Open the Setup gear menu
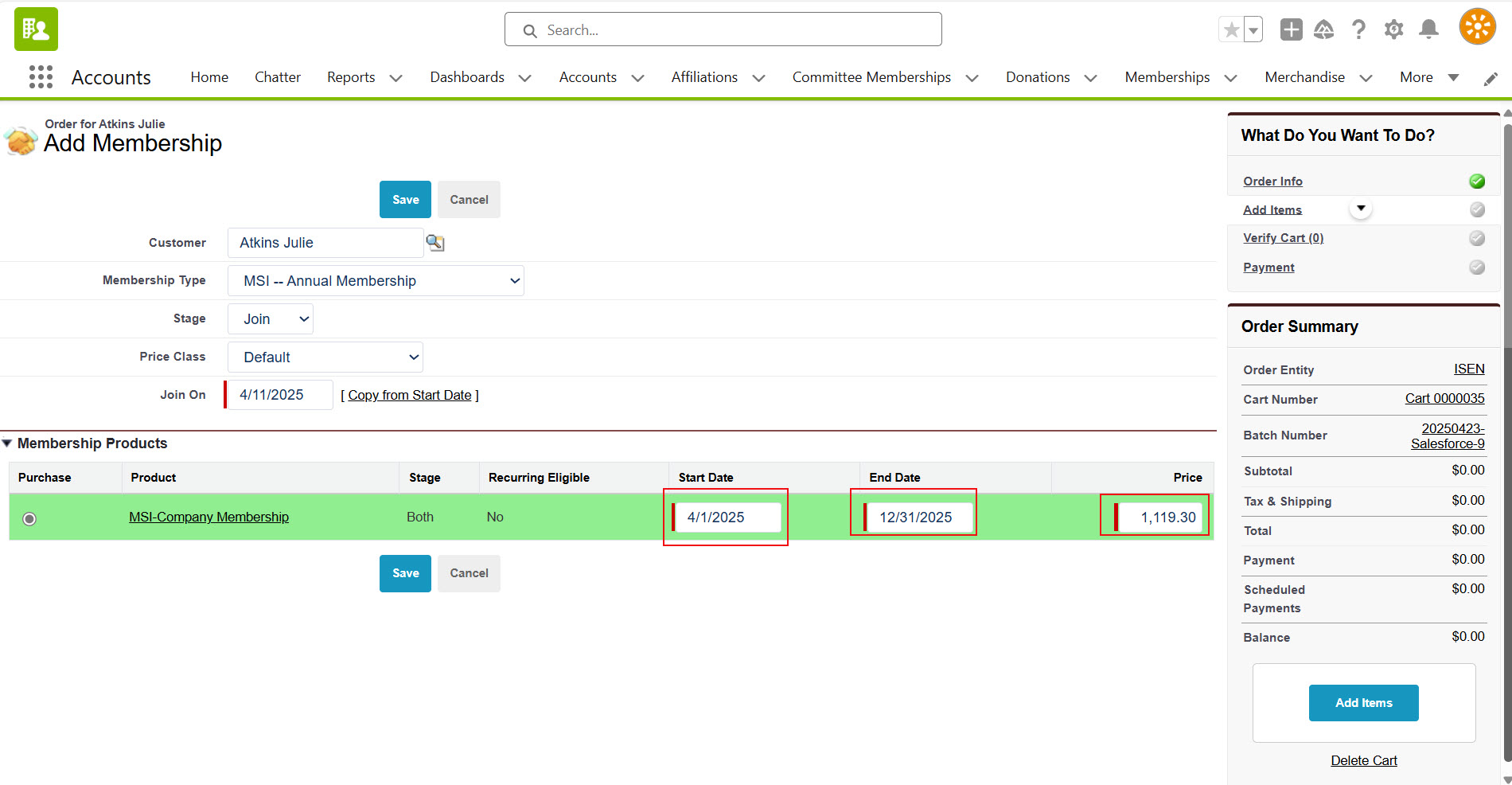This screenshot has width=1512, height=785. point(1393,30)
